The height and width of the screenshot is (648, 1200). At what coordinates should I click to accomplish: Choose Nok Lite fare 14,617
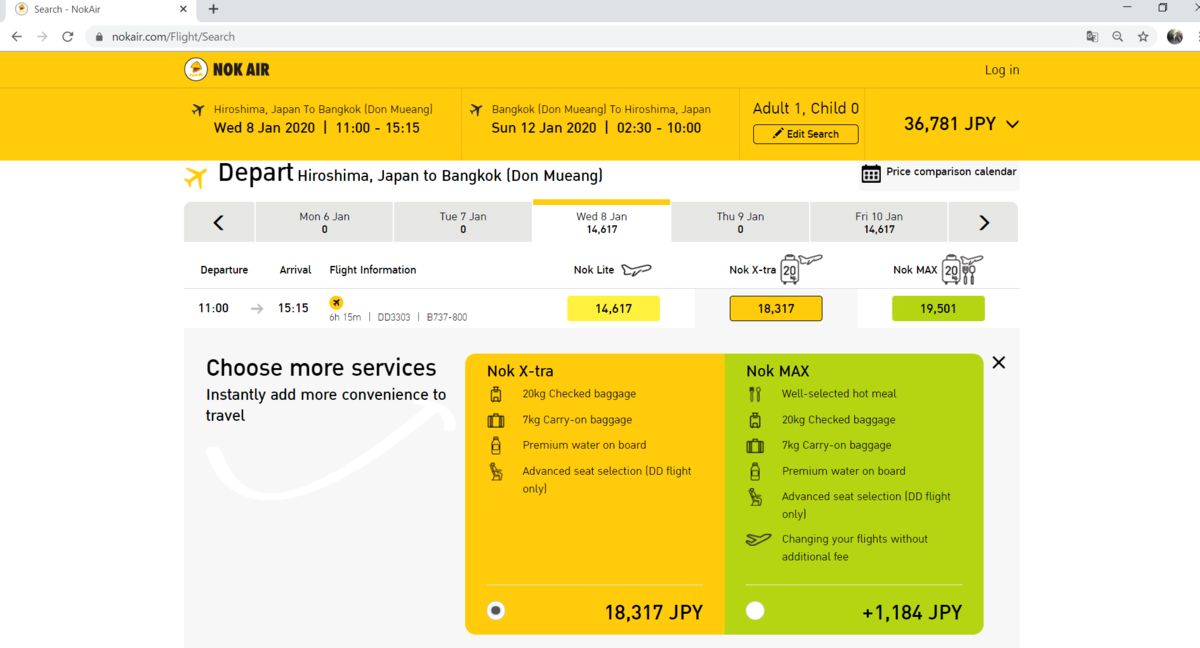click(x=613, y=309)
